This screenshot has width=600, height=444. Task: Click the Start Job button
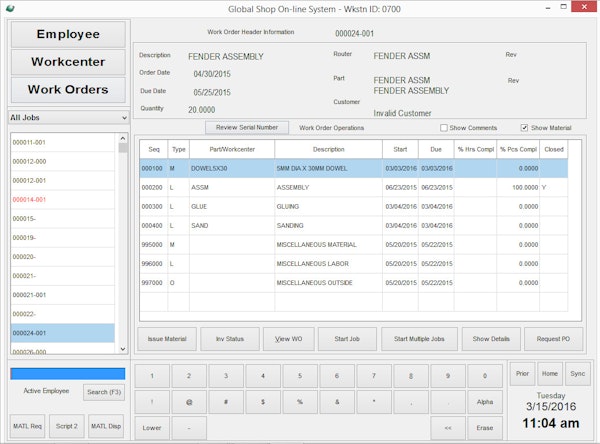[x=347, y=339]
